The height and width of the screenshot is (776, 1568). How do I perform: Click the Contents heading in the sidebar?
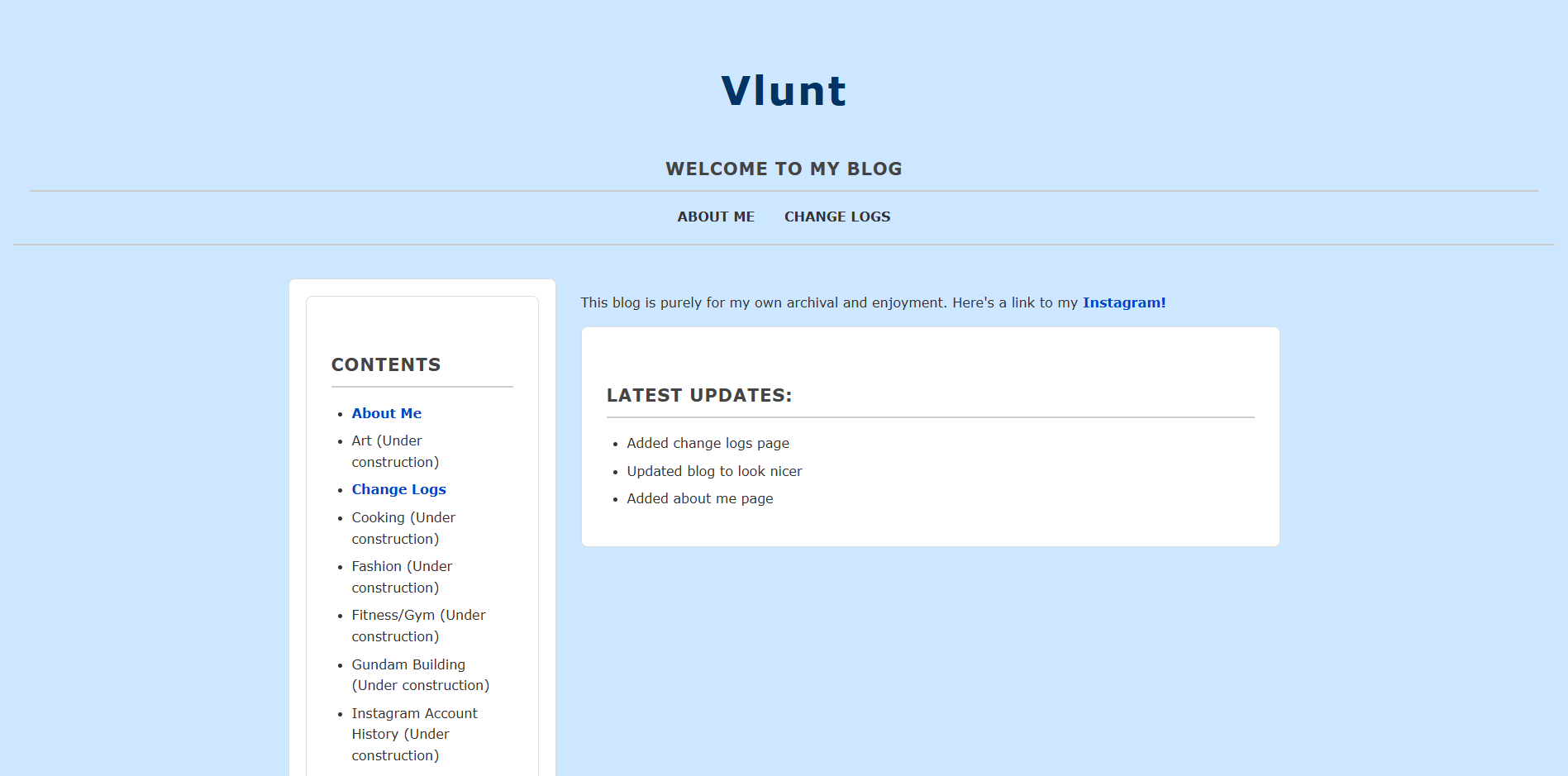coord(386,364)
